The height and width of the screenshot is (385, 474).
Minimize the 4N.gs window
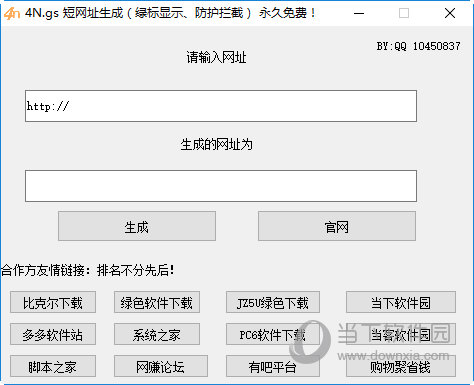coord(359,13)
